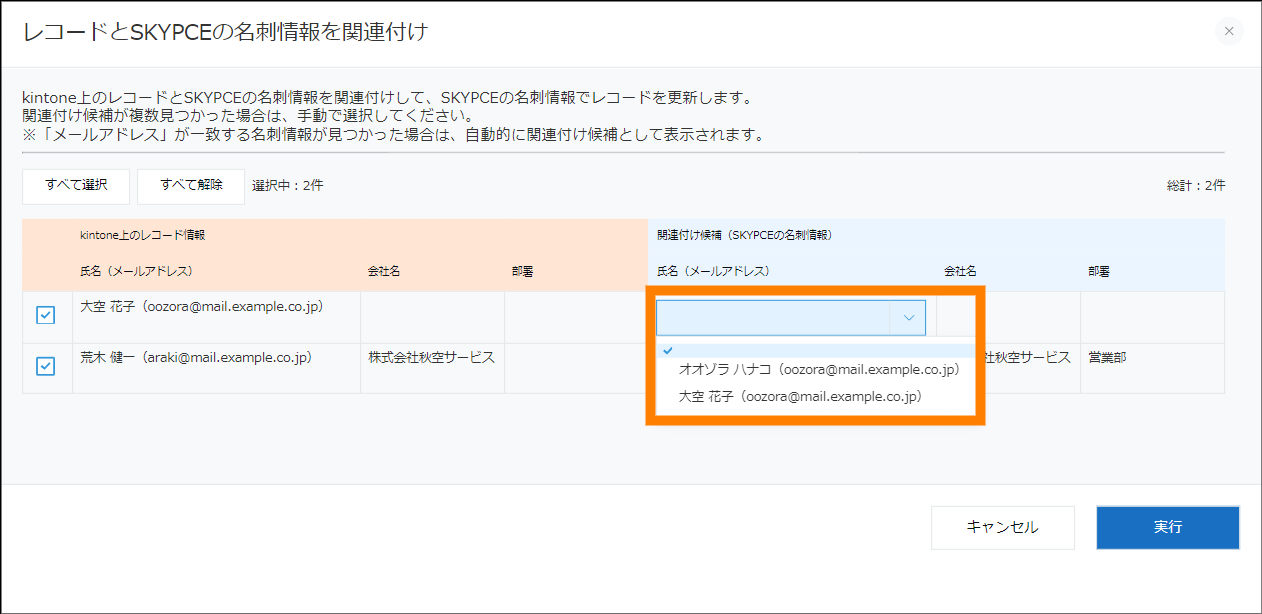
Task: Click the 選択中:2件 selection count label
Action: [288, 185]
